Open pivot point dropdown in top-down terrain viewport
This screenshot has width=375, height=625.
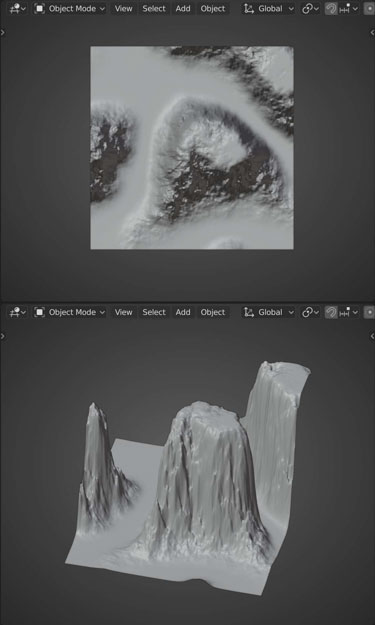tap(310, 8)
